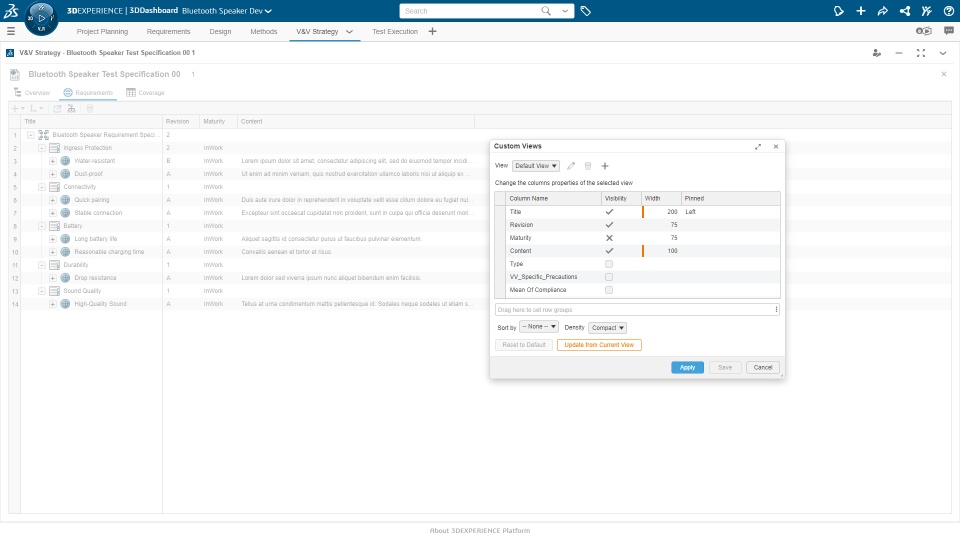Toggle visibility of Content column
The height and width of the screenshot is (540, 960).
click(x=609, y=251)
